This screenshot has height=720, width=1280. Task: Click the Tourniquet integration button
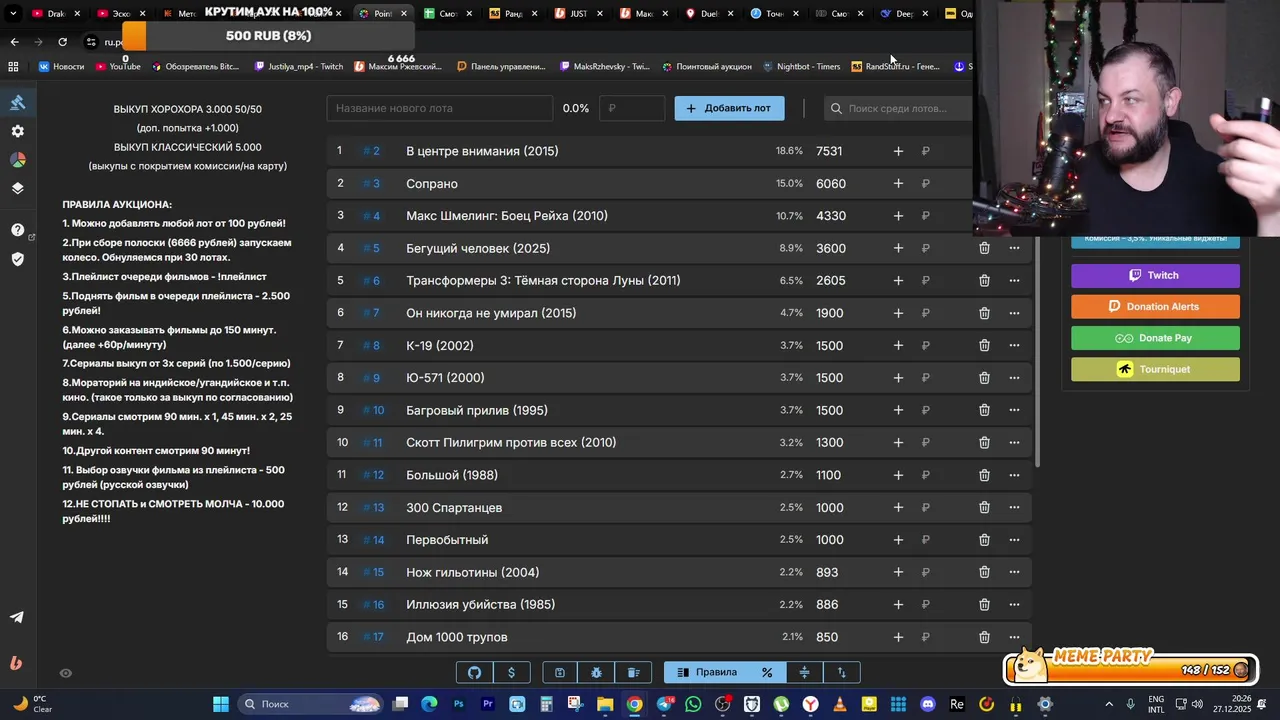coord(1155,369)
